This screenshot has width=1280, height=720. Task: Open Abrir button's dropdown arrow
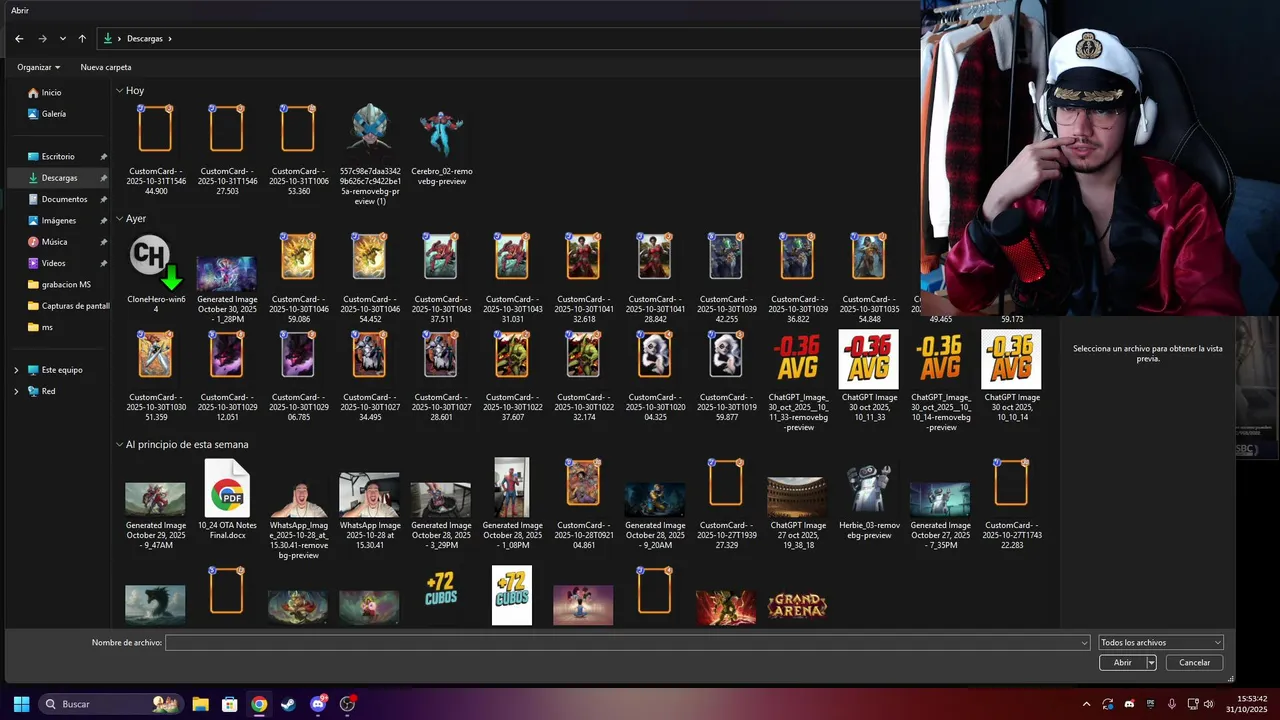pos(1151,662)
